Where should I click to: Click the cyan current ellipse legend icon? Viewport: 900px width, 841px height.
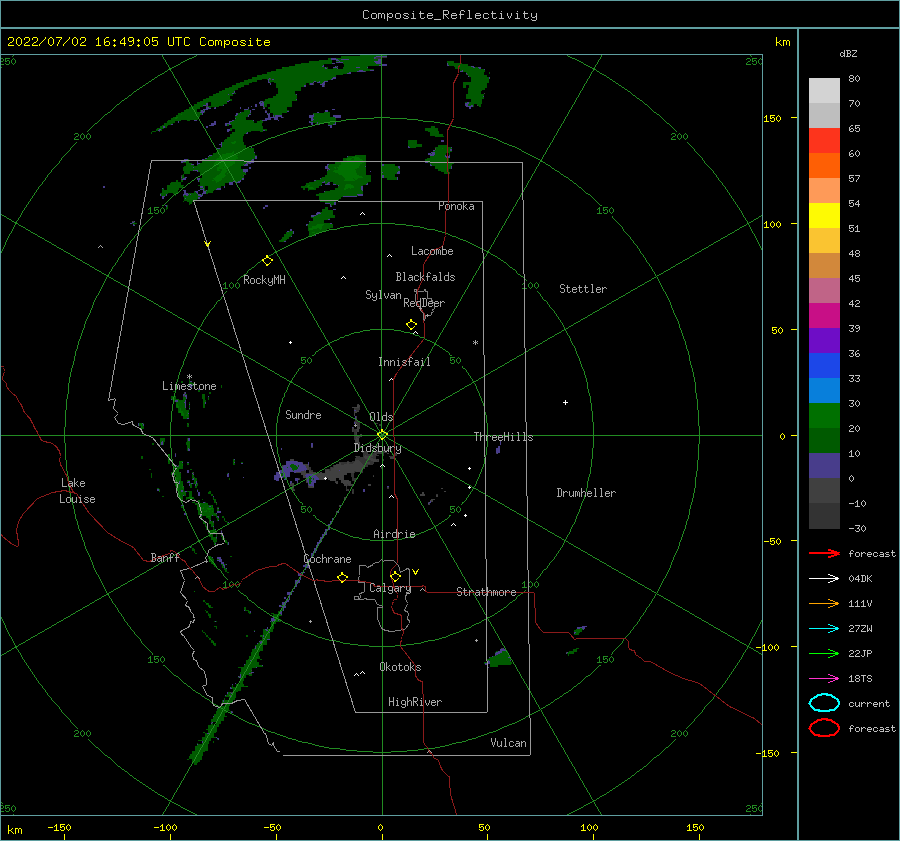point(824,703)
